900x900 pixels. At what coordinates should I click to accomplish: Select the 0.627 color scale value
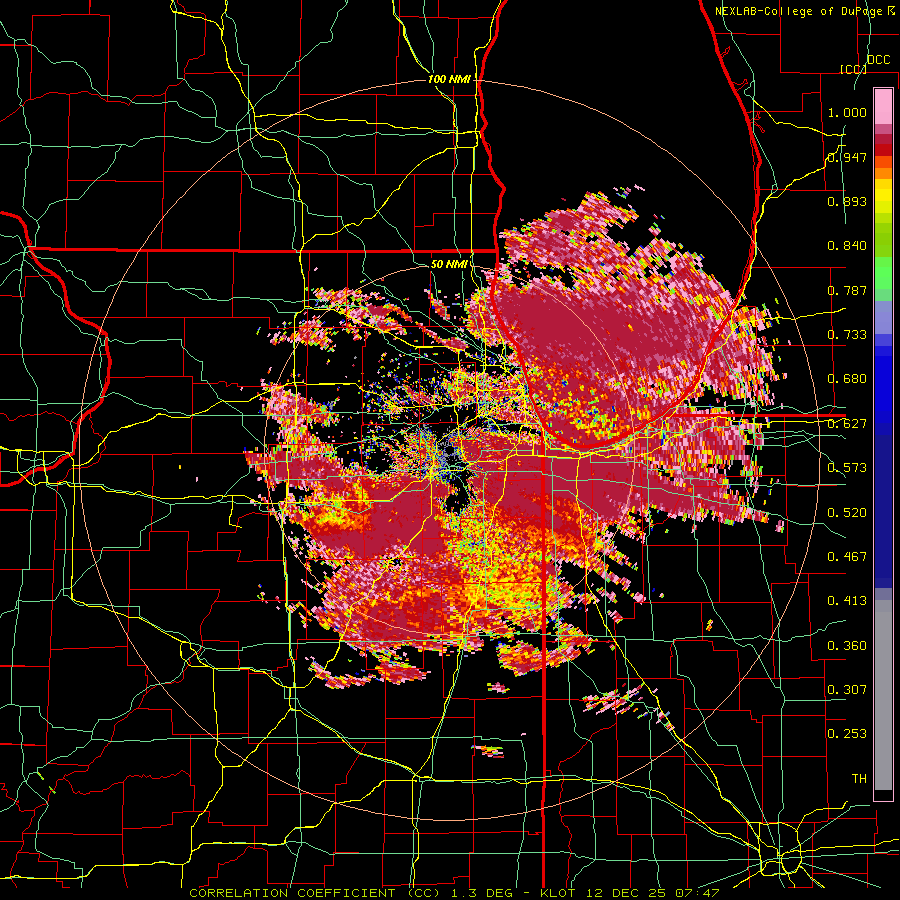tap(847, 424)
